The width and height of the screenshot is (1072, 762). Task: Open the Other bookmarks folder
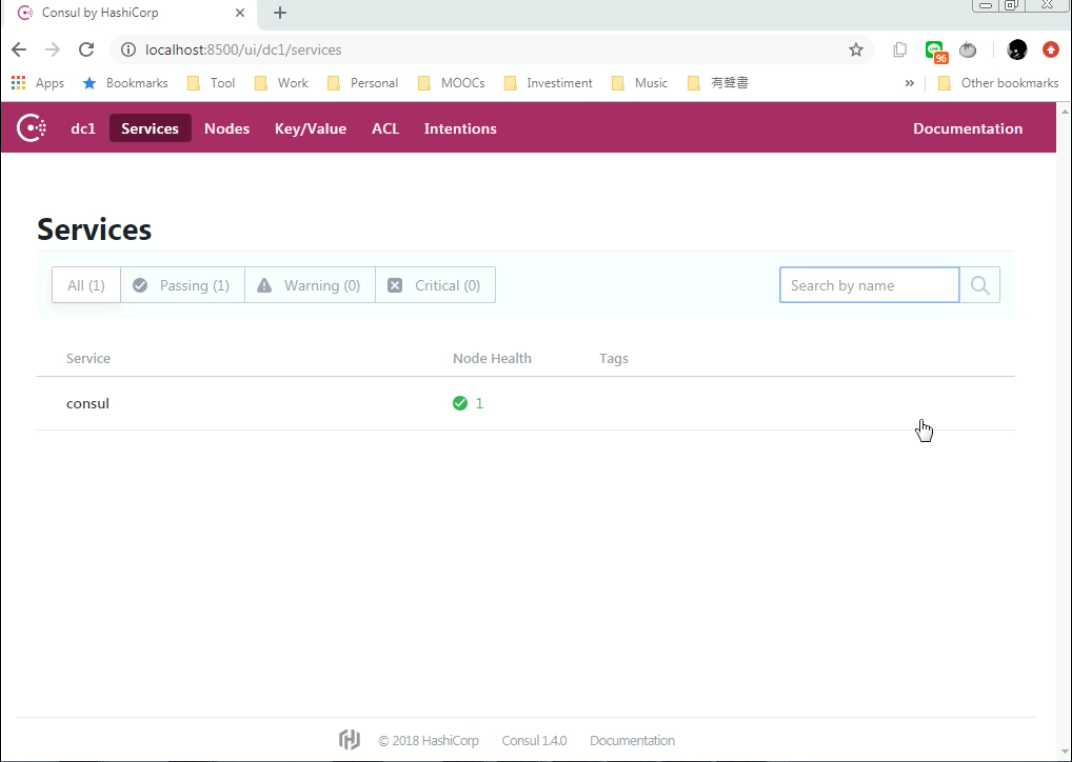coord(998,83)
